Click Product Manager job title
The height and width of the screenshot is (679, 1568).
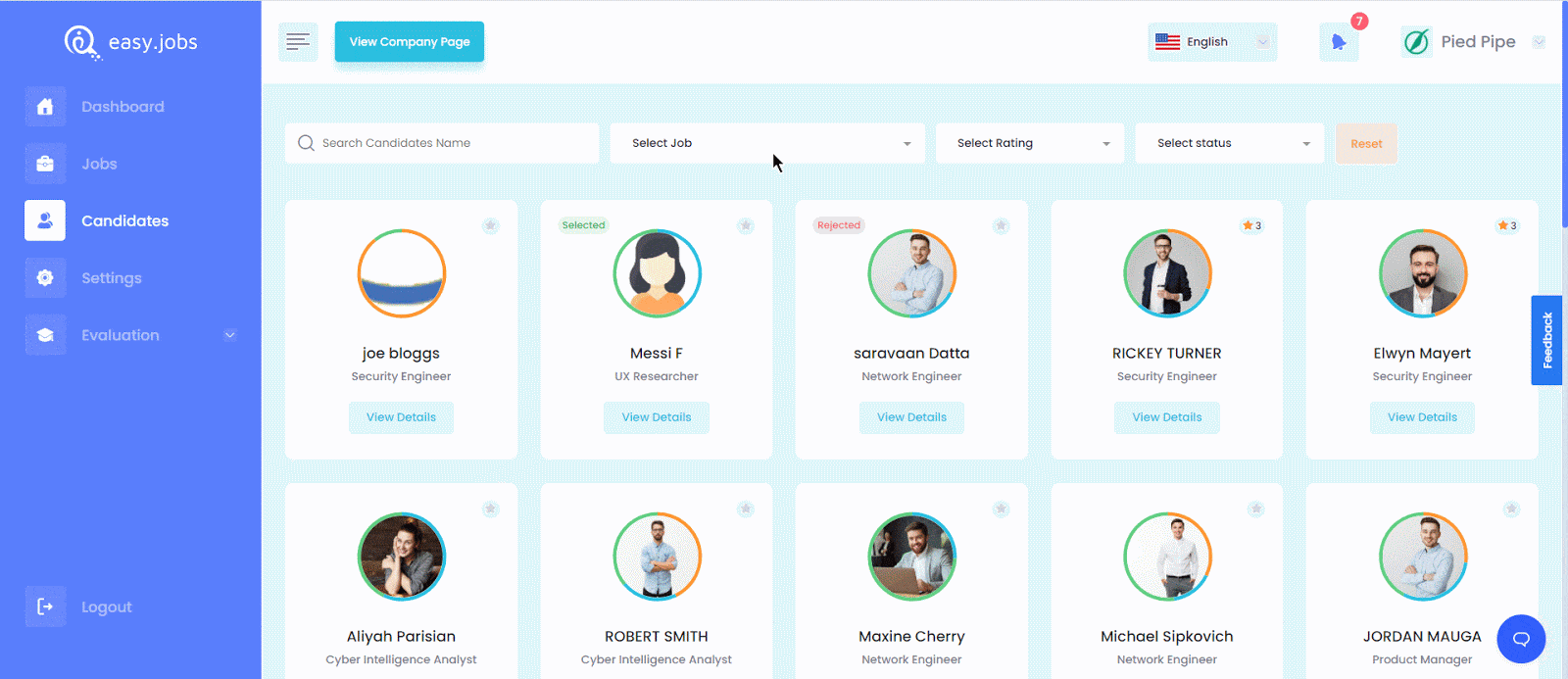pyautogui.click(x=1422, y=659)
